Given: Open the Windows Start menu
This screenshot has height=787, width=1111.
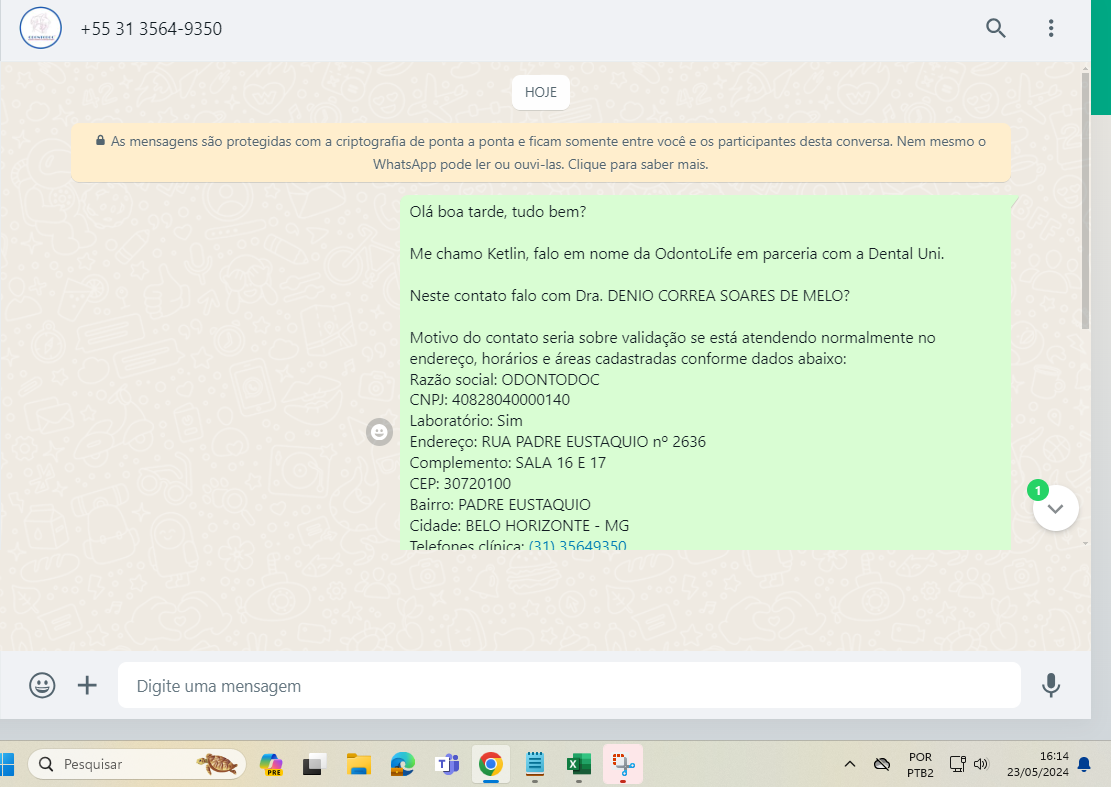Looking at the screenshot, I should pos(6,764).
